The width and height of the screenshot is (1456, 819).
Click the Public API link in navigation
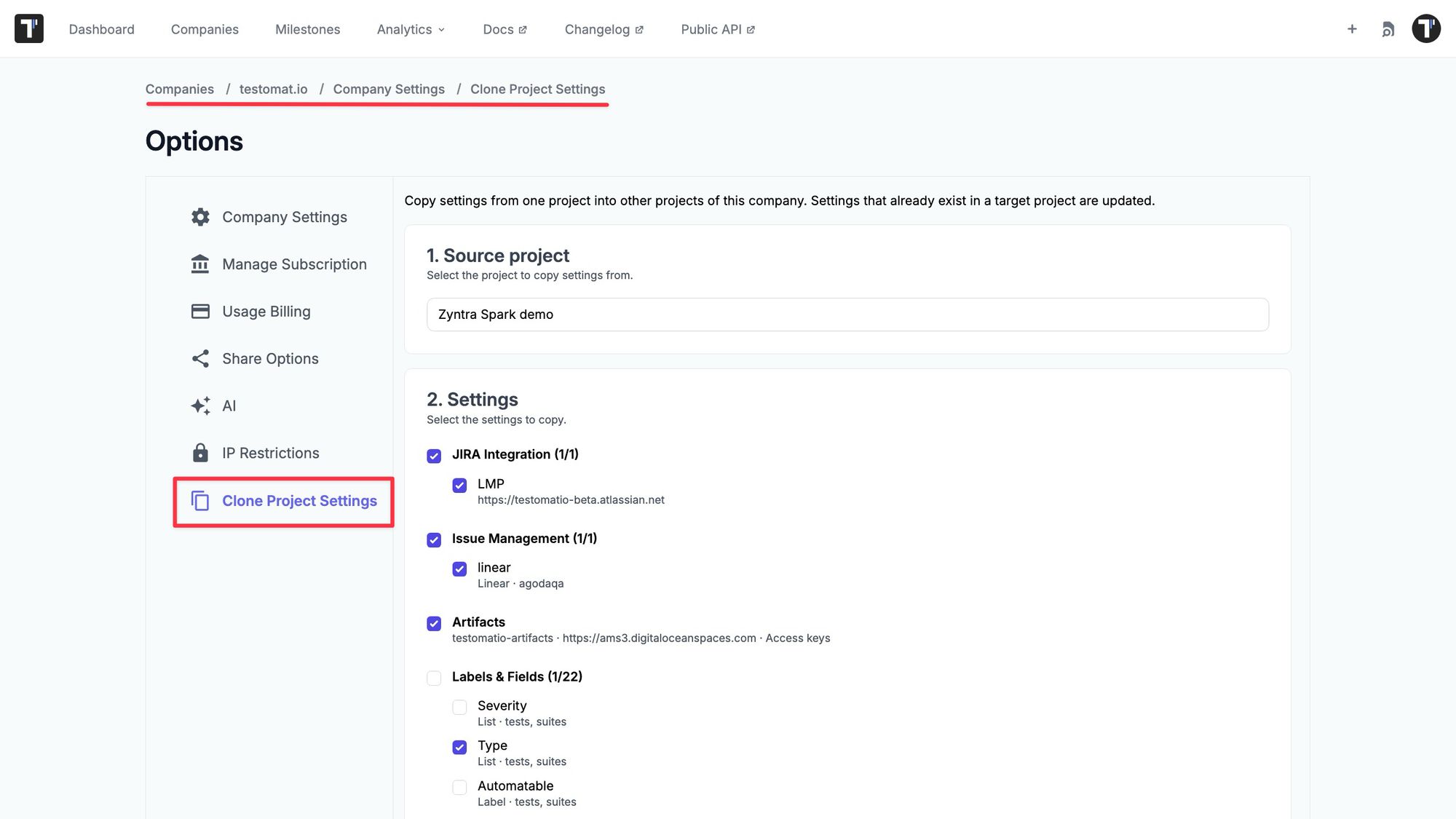click(711, 29)
